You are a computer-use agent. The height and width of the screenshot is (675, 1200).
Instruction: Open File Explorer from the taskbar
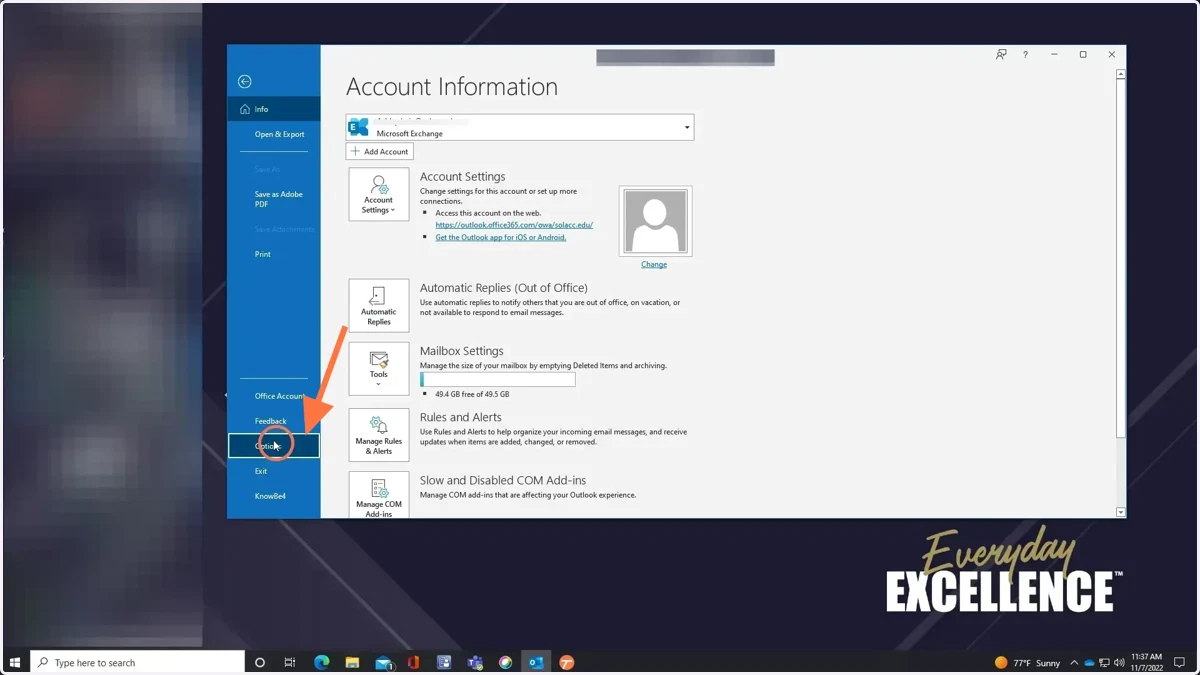point(352,662)
